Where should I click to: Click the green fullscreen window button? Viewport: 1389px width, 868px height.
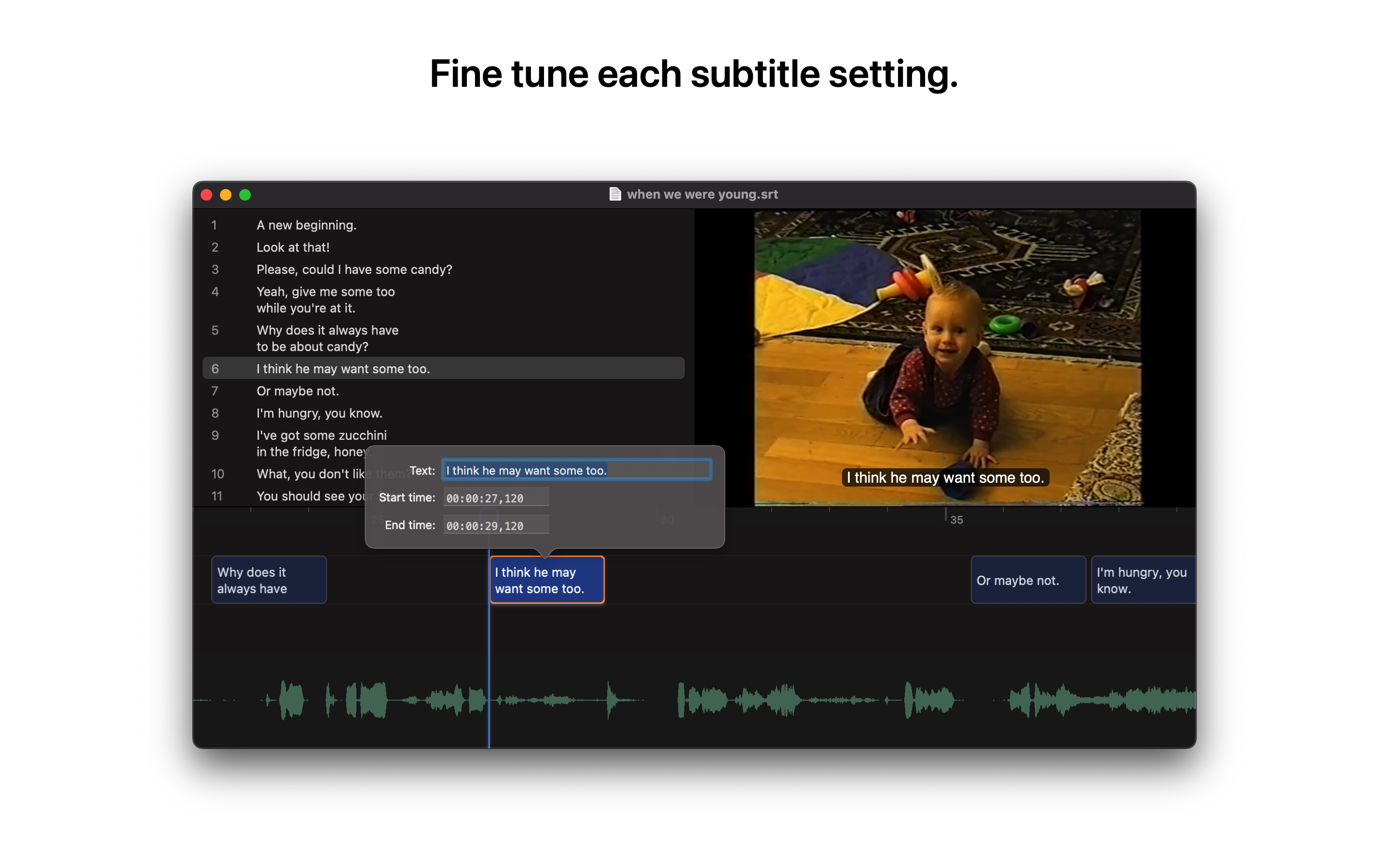pos(245,195)
